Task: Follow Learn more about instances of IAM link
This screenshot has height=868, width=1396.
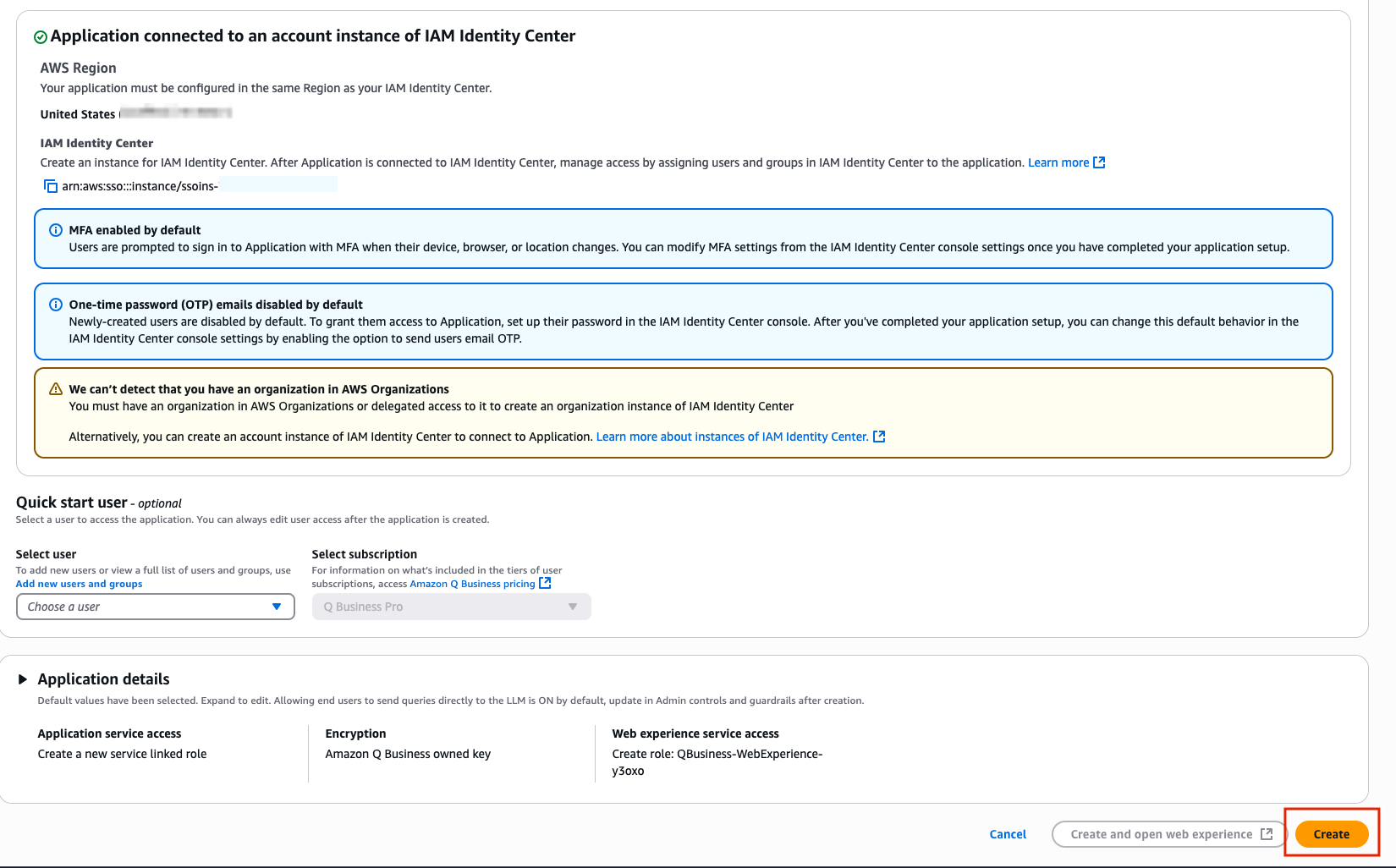Action: click(x=732, y=437)
